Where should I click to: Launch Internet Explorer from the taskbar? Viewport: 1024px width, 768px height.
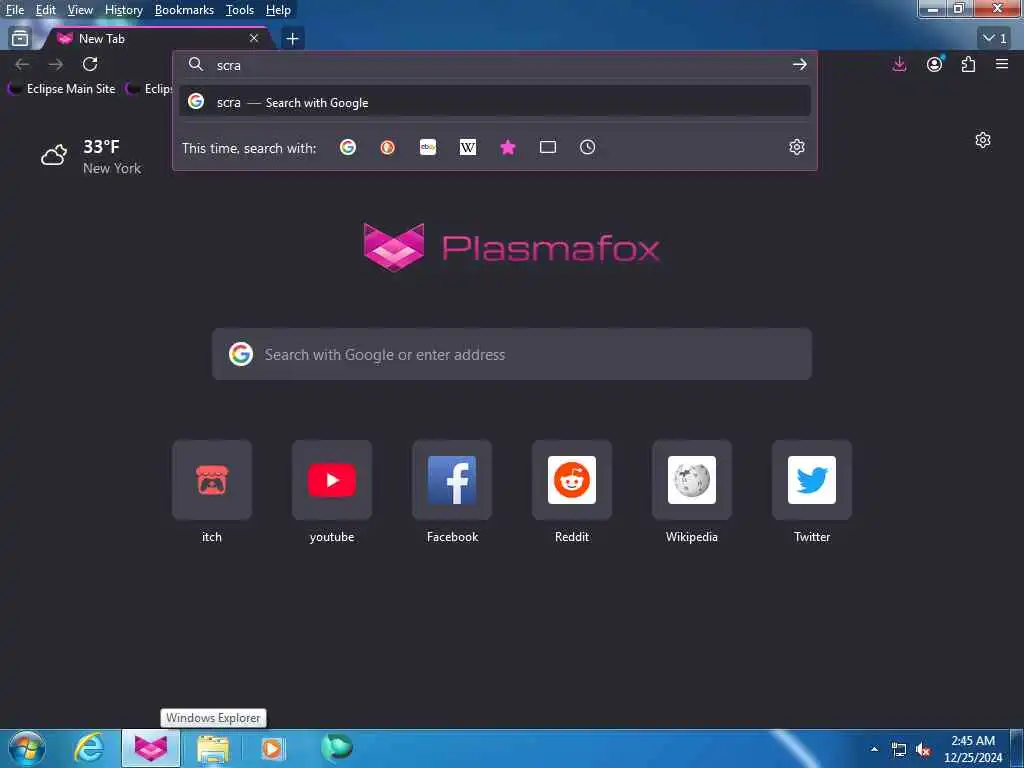pyautogui.click(x=89, y=748)
